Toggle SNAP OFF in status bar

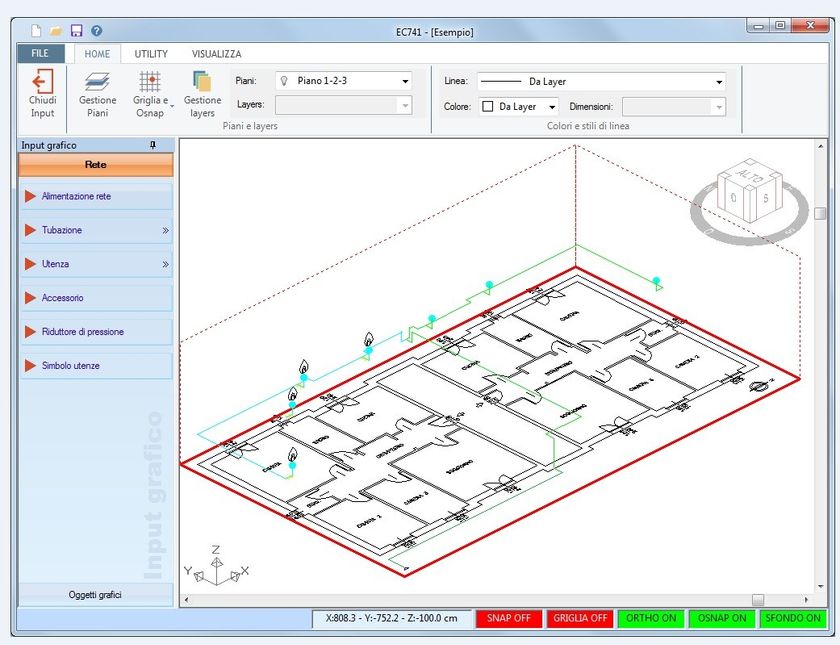508,618
